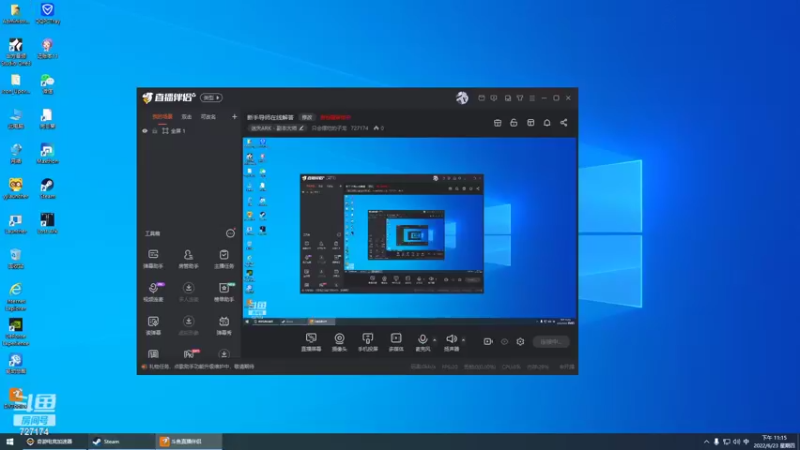Image resolution: width=800 pixels, height=450 pixels.
Task: Open the TV-shaped danmaku show tool
Action: [223, 326]
